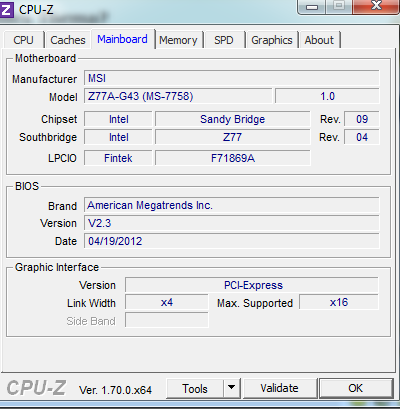
Task: Click the Sandy Bridge chipset value
Action: coord(233,119)
